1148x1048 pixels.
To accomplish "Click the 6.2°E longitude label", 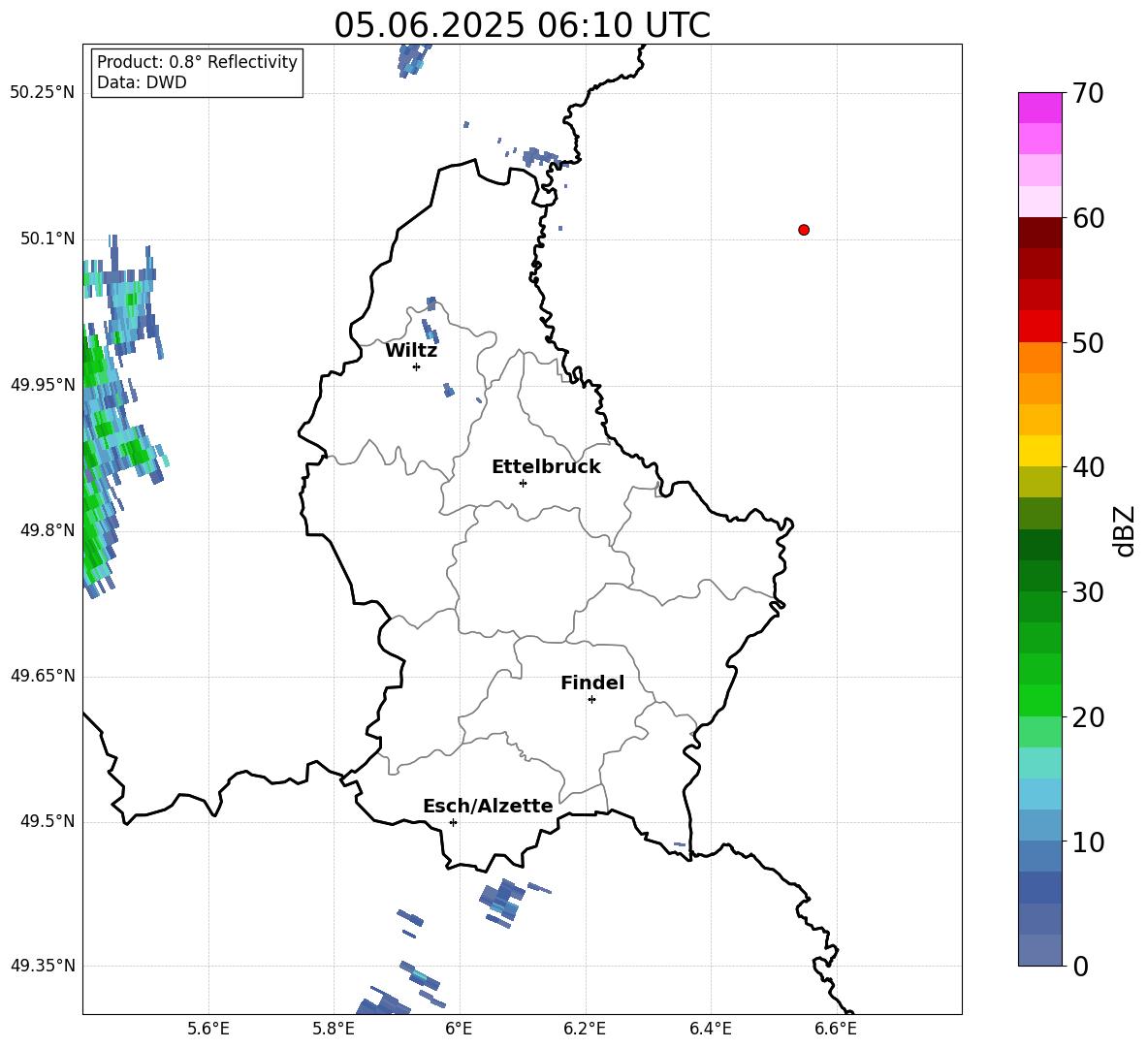I will click(585, 1029).
